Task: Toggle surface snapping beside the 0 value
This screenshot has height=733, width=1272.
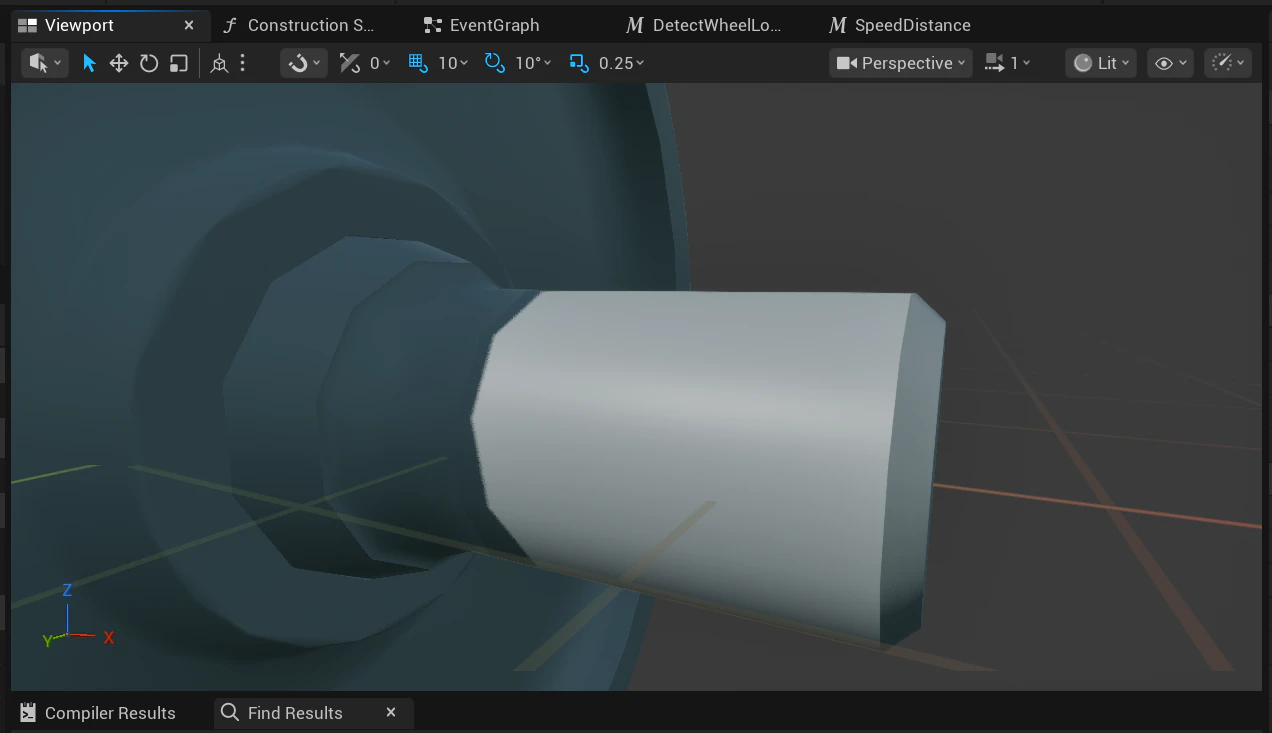Action: coord(349,63)
